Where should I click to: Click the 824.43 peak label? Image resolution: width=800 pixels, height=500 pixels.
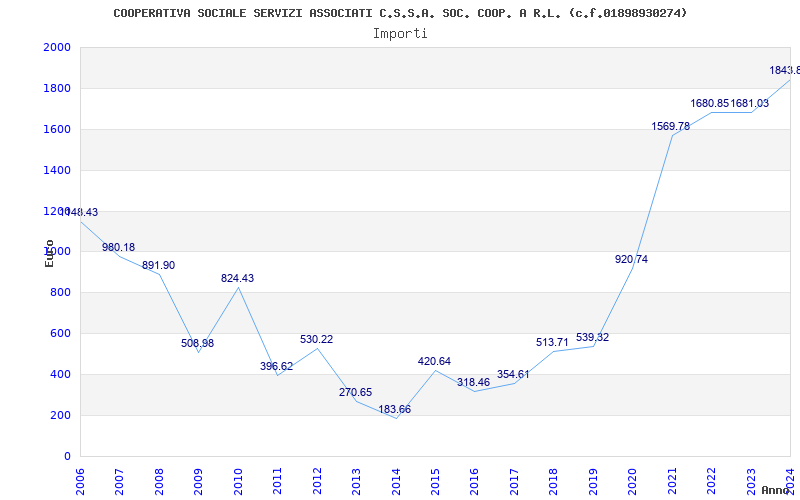point(237,279)
